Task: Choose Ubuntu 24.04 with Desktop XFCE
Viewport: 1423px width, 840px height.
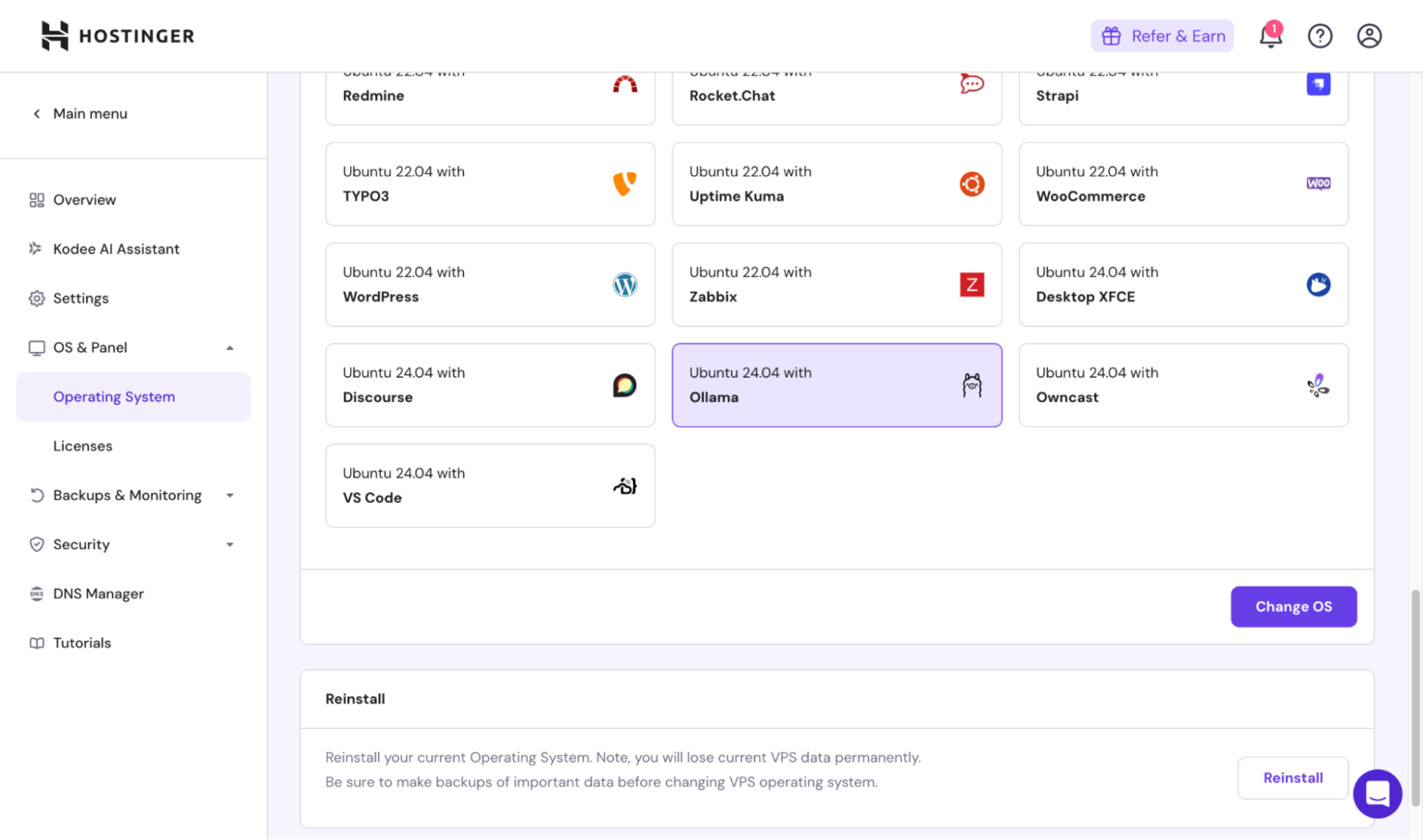Action: (x=1182, y=284)
